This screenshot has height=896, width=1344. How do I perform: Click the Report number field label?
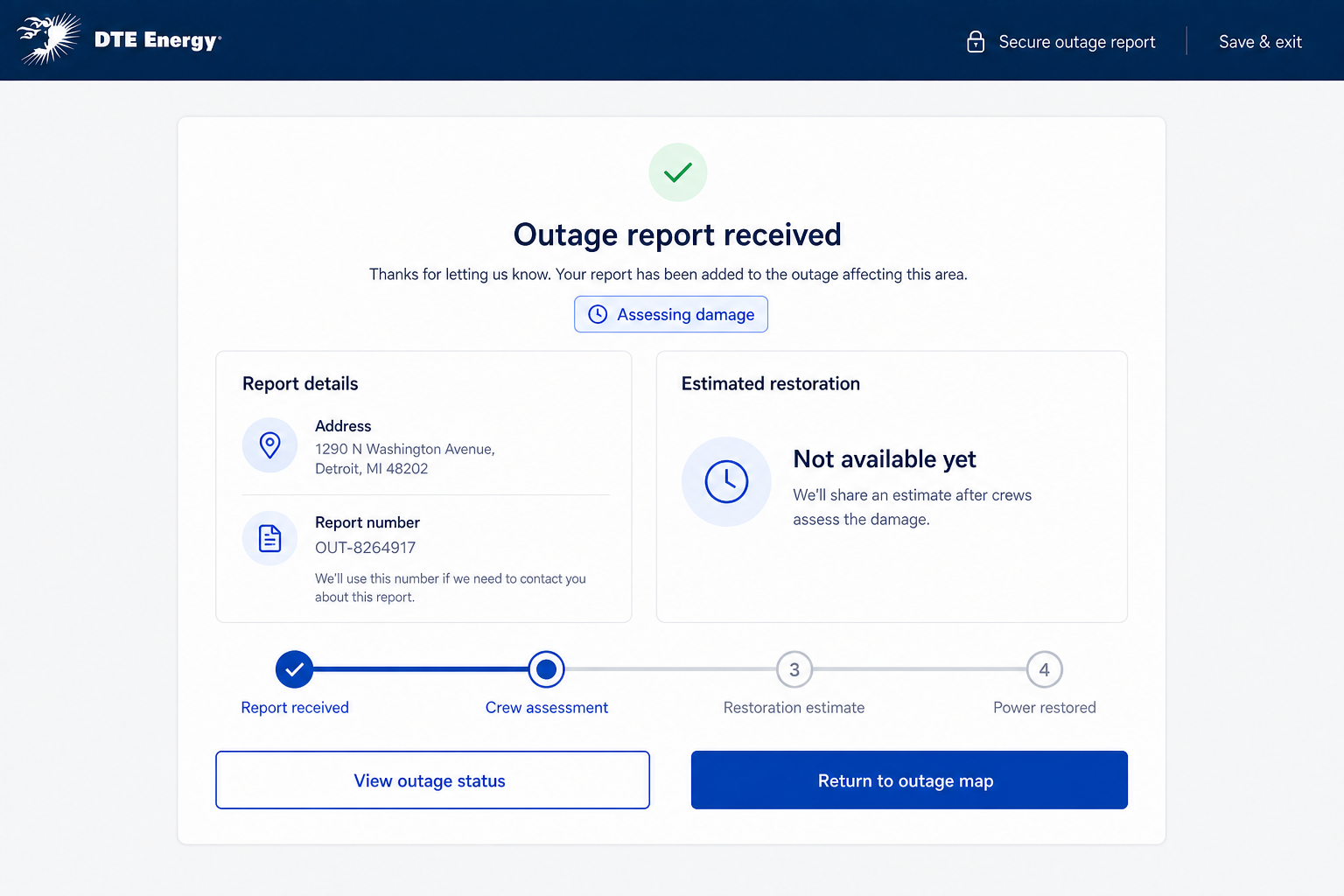367,522
